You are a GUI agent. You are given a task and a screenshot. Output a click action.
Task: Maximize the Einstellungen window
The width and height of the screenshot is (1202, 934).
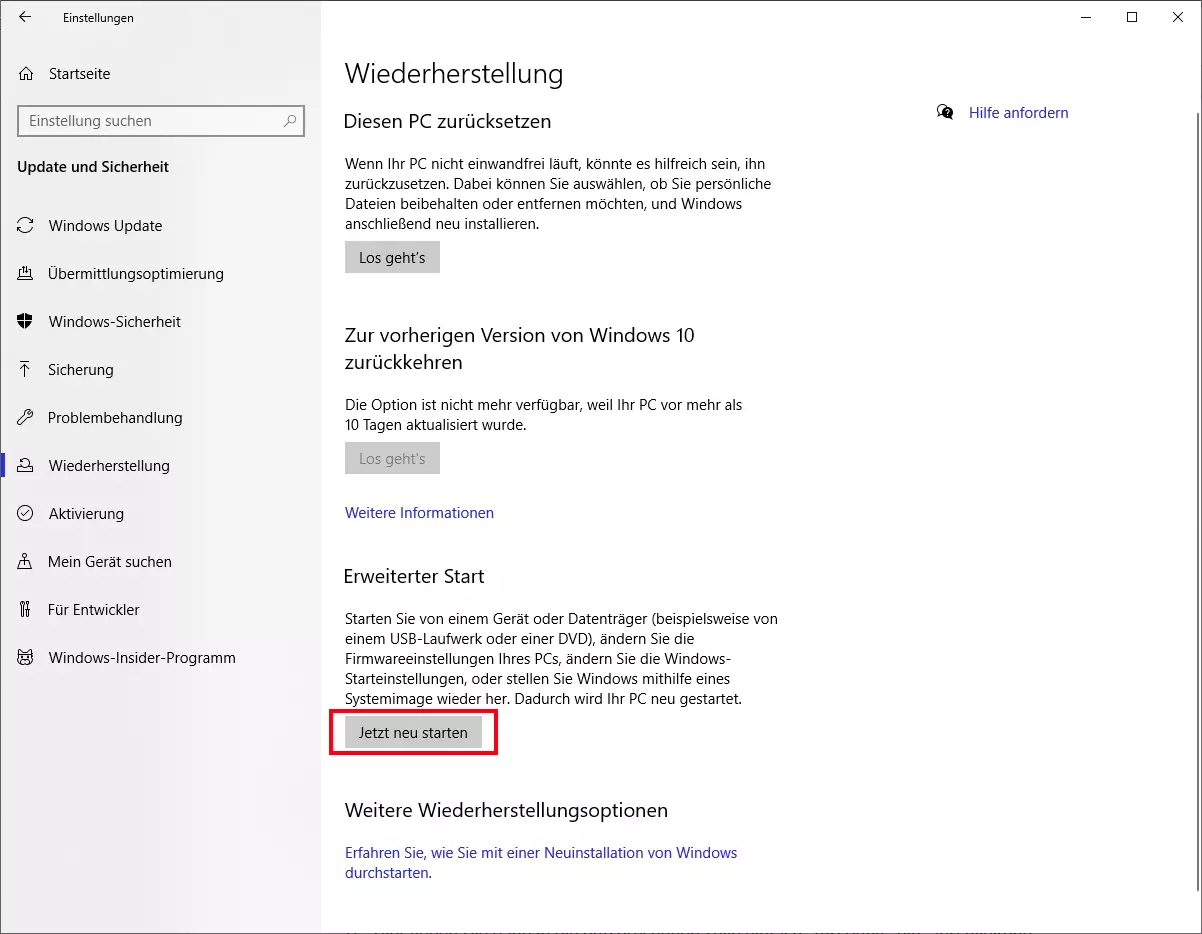[x=1132, y=17]
